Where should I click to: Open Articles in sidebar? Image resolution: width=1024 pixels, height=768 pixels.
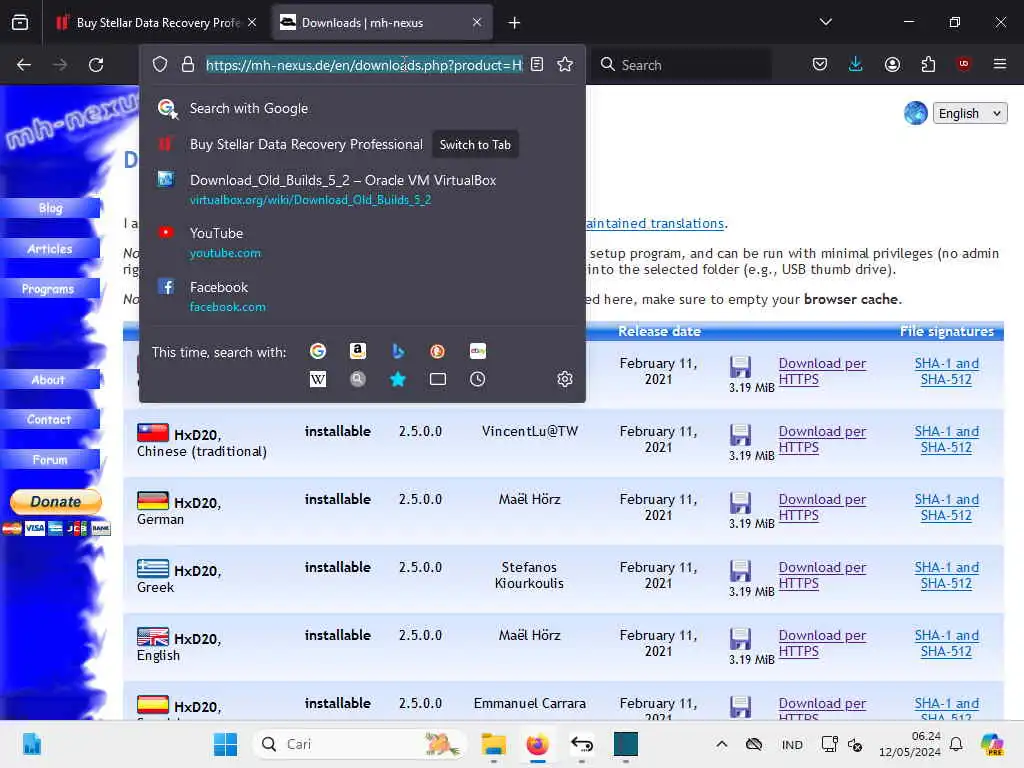pyautogui.click(x=50, y=249)
